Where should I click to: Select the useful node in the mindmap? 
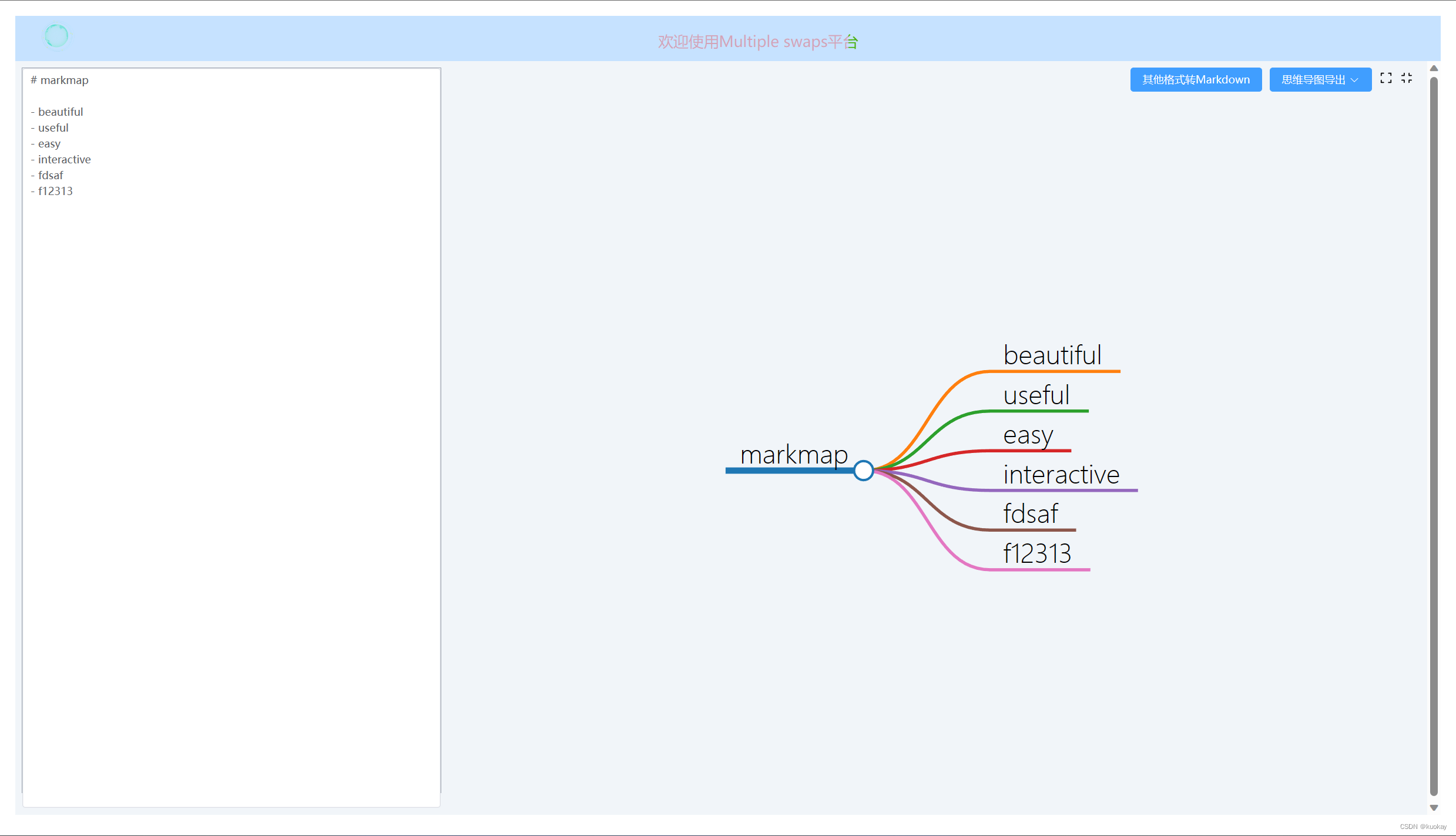pyautogui.click(x=1036, y=395)
